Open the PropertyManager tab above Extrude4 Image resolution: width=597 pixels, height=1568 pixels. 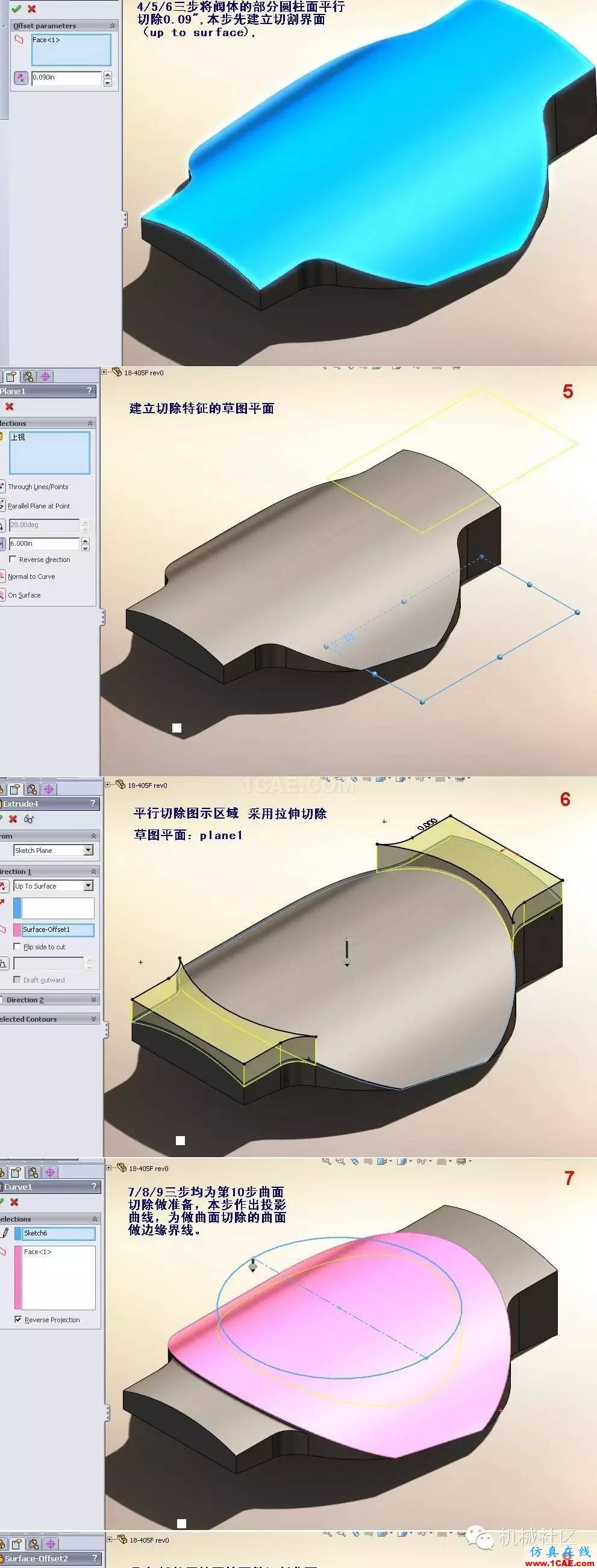pos(15,790)
